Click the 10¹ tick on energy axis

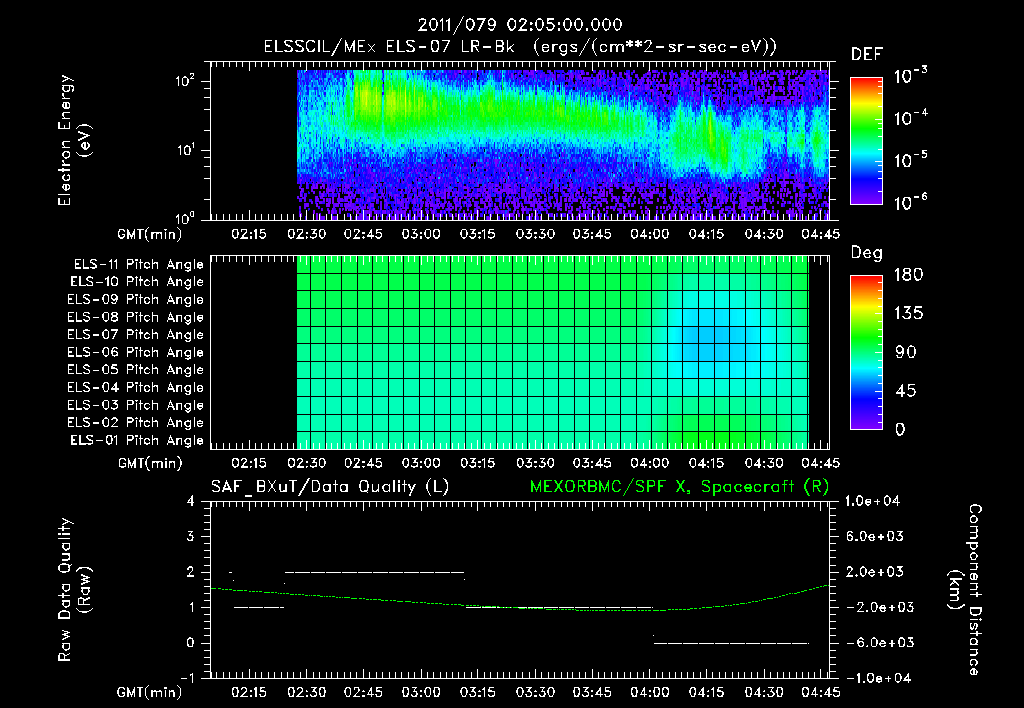[185, 150]
